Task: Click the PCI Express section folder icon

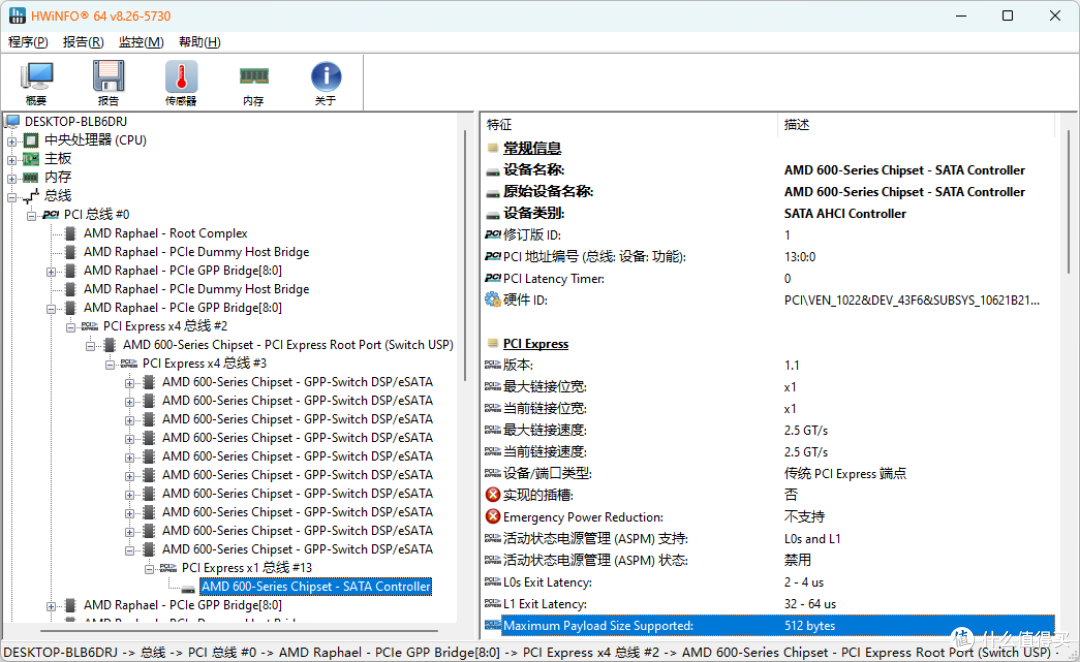Action: point(492,343)
